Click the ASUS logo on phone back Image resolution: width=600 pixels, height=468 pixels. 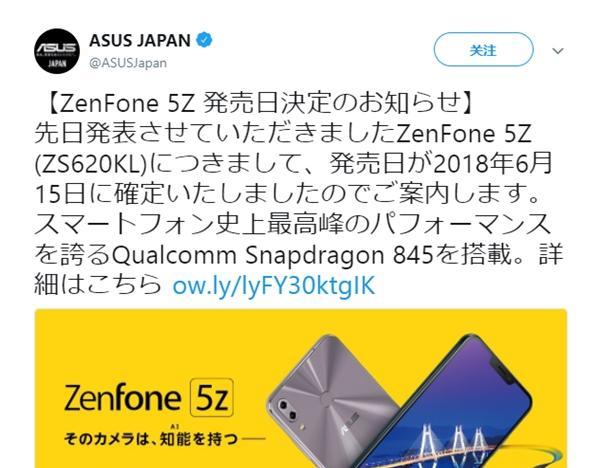(x=351, y=422)
